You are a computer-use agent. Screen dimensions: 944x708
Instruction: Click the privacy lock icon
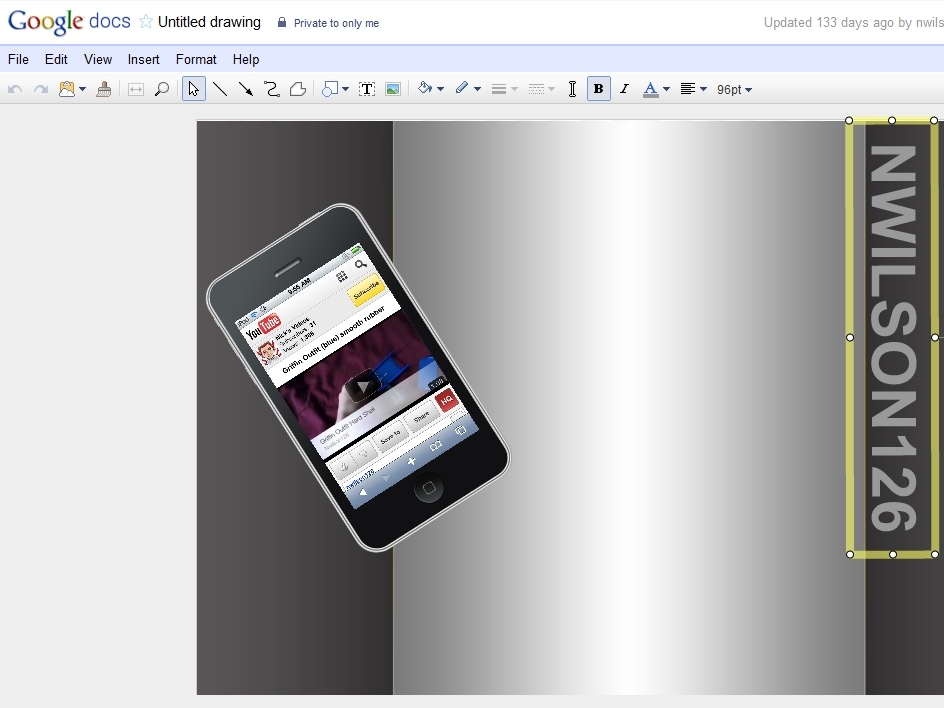[282, 22]
